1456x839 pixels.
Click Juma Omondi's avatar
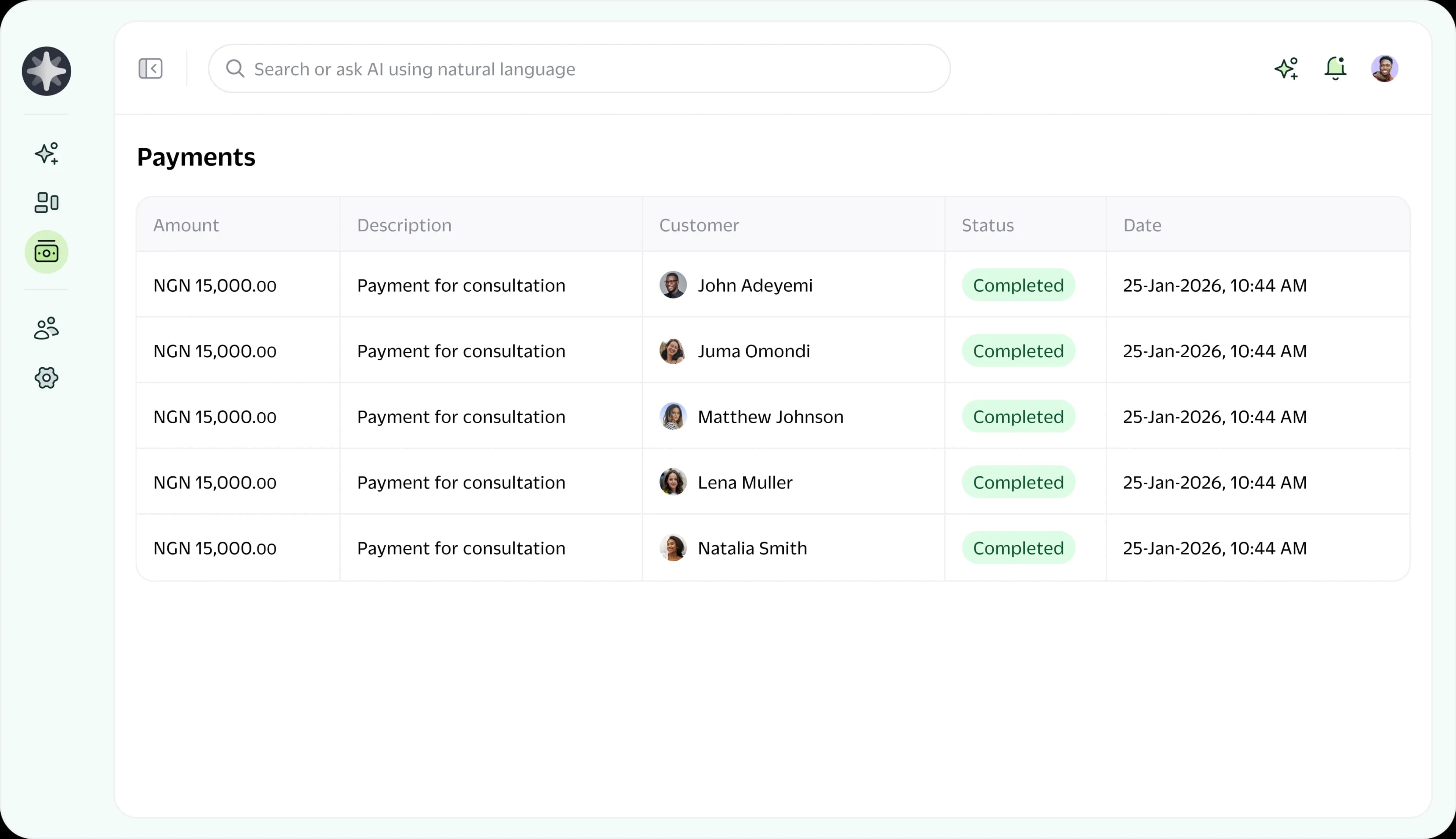point(673,350)
